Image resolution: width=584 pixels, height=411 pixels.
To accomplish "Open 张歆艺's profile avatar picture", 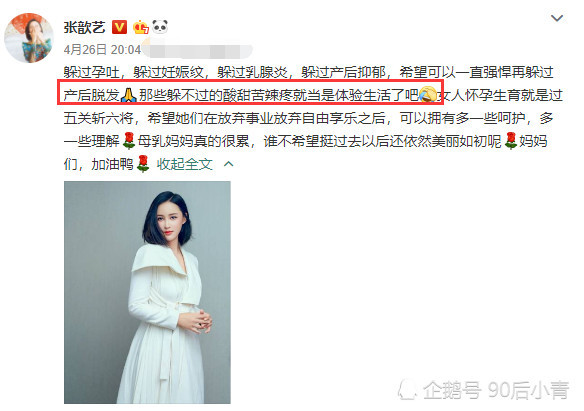I will coord(29,38).
